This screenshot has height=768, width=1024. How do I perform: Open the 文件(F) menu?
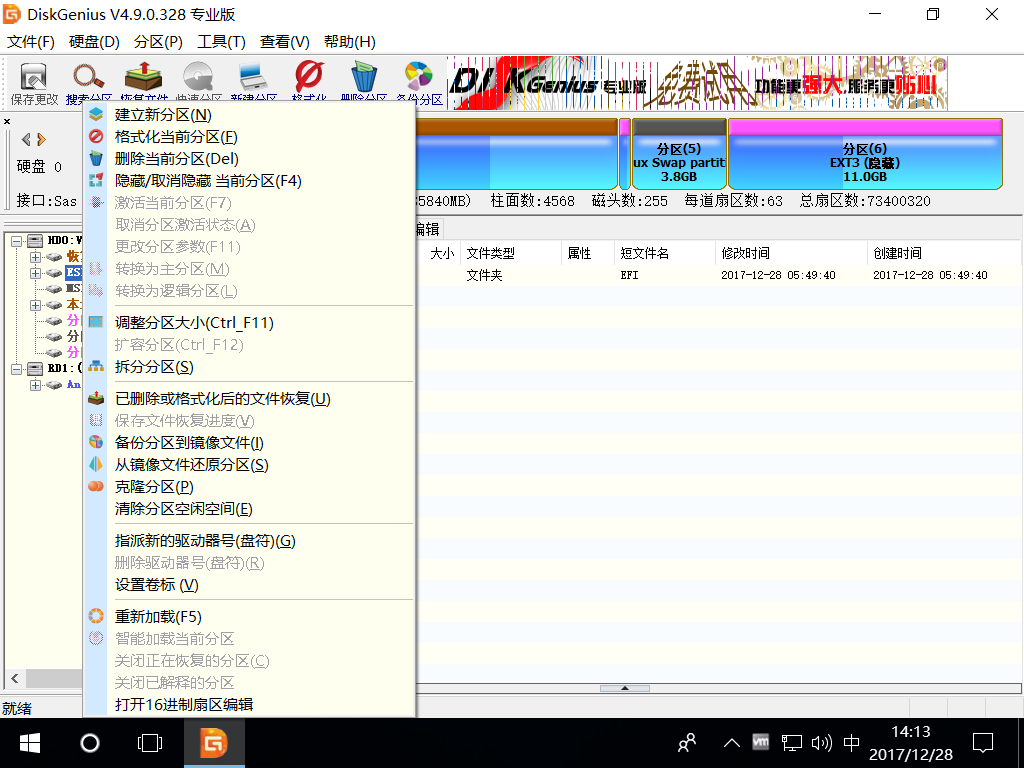click(31, 42)
